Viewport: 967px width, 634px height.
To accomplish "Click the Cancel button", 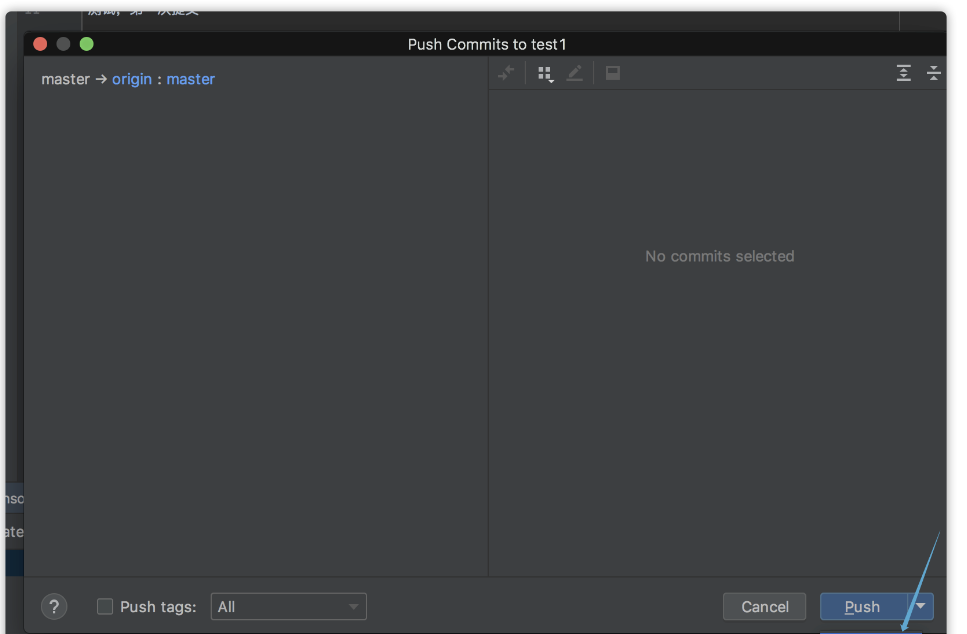I will [765, 606].
